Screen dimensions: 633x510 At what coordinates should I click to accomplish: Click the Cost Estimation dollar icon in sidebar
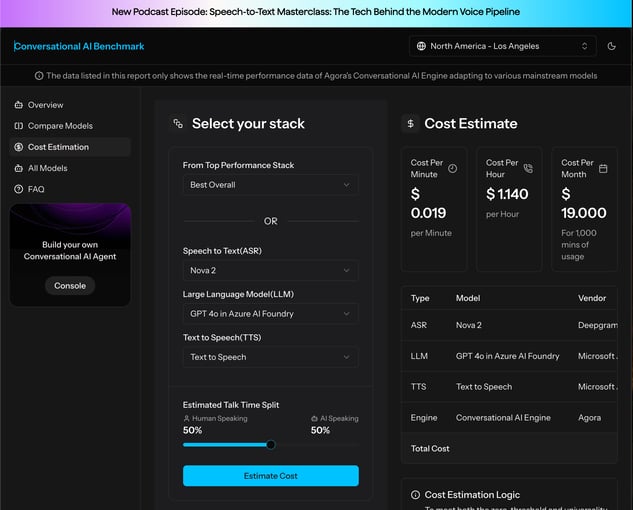pyautogui.click(x=19, y=147)
